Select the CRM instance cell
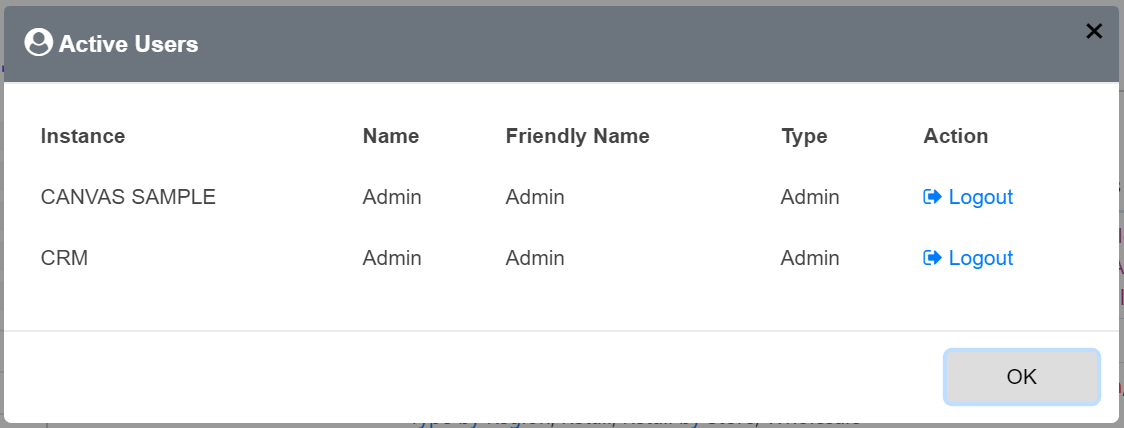 65,258
